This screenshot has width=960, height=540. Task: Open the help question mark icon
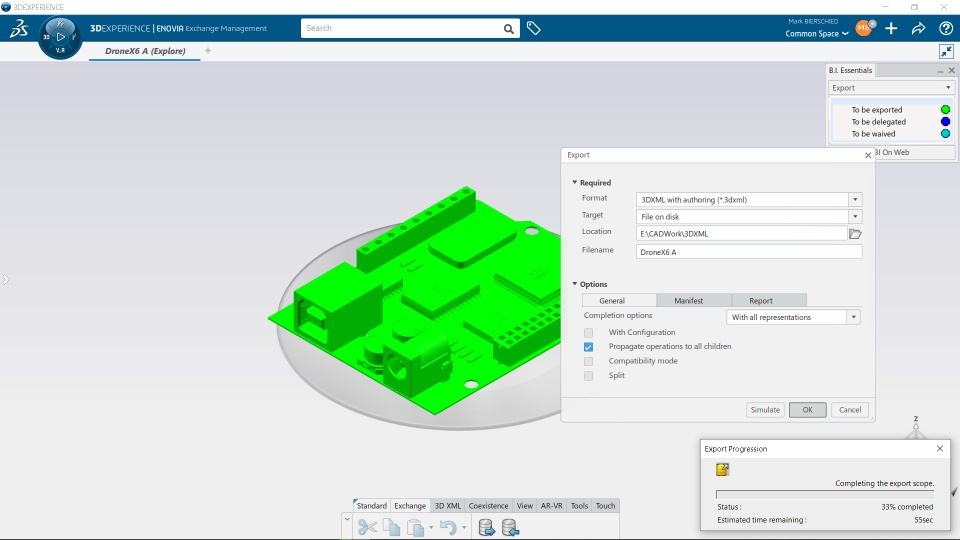point(945,28)
